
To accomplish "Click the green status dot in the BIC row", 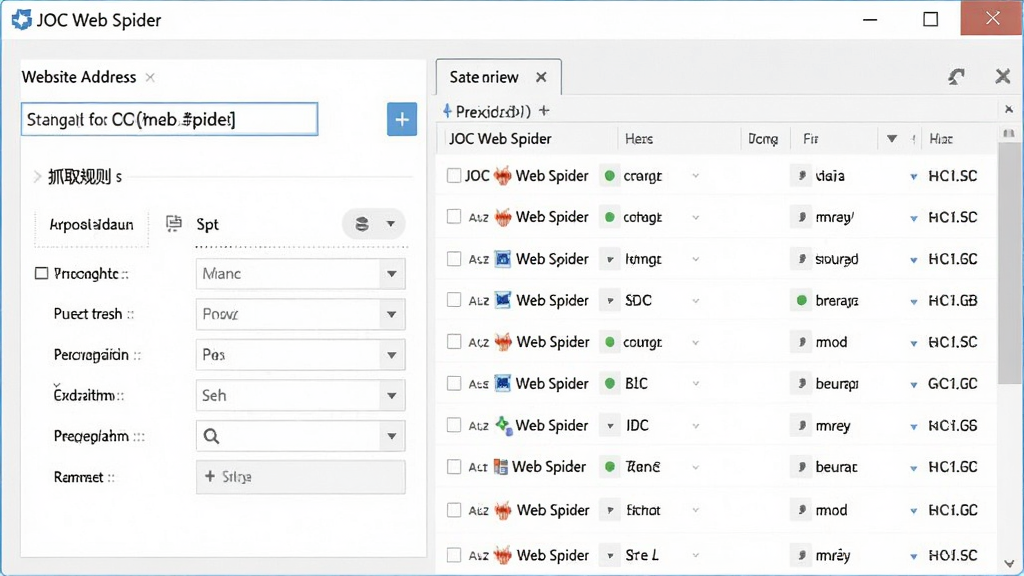I will click(609, 383).
